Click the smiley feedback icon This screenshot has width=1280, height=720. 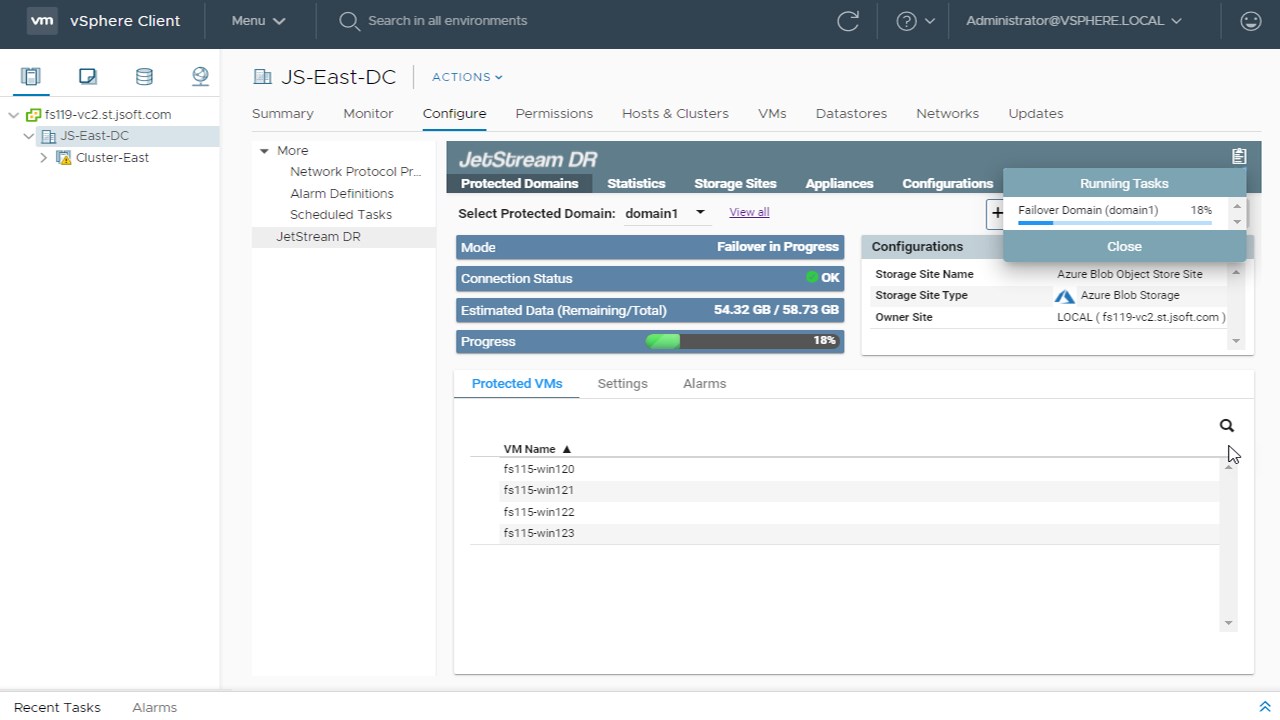(1250, 21)
